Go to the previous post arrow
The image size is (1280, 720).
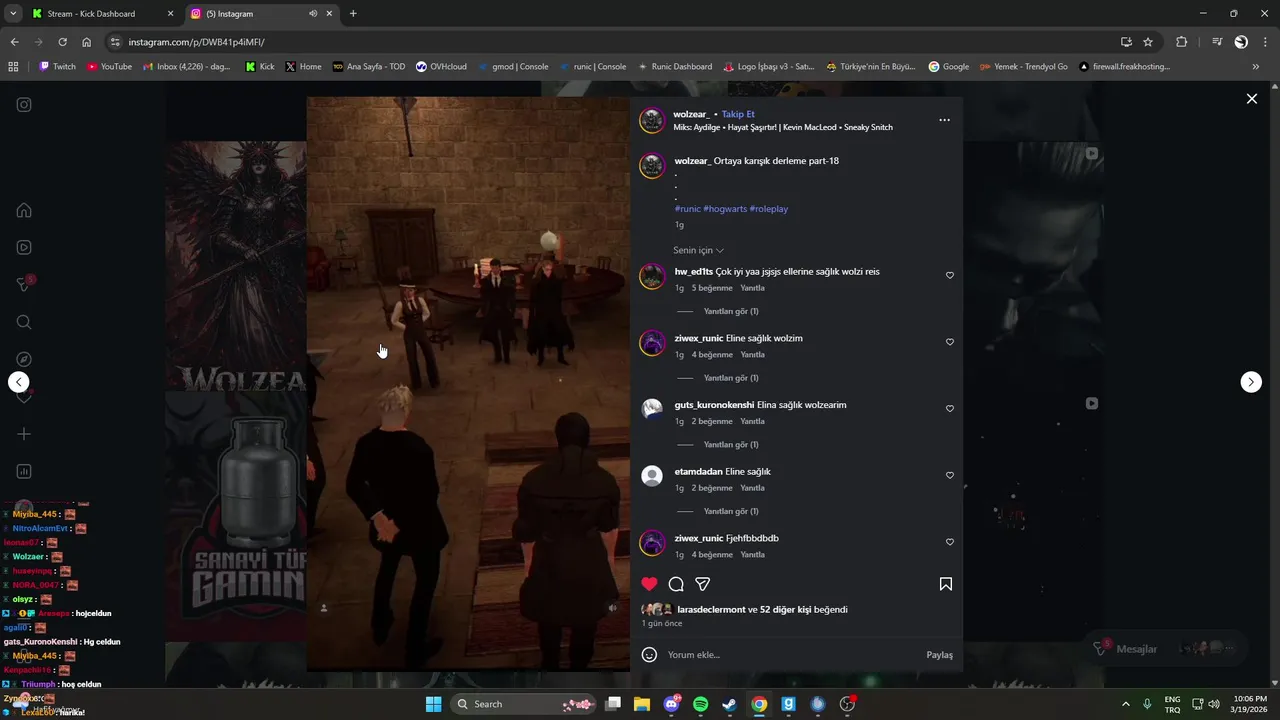coord(19,382)
